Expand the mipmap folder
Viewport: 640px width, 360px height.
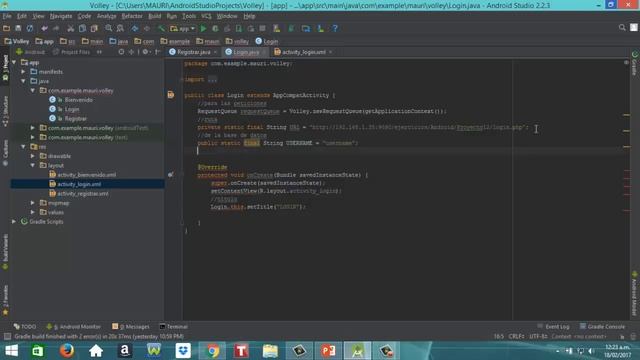click(x=33, y=203)
